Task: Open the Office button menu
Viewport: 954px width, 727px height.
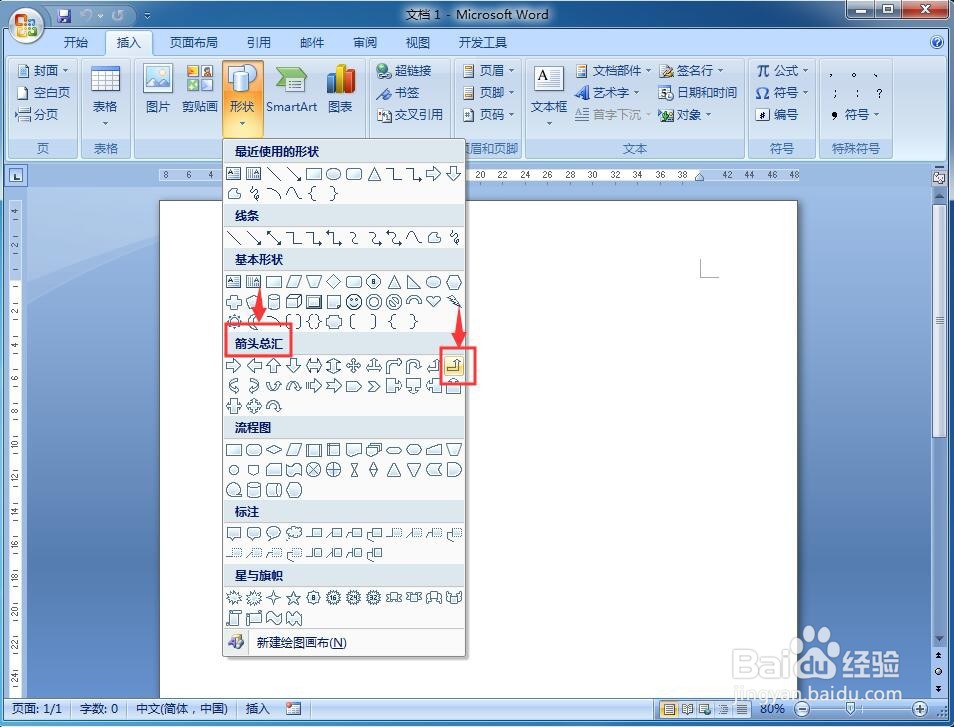Action: (x=26, y=25)
